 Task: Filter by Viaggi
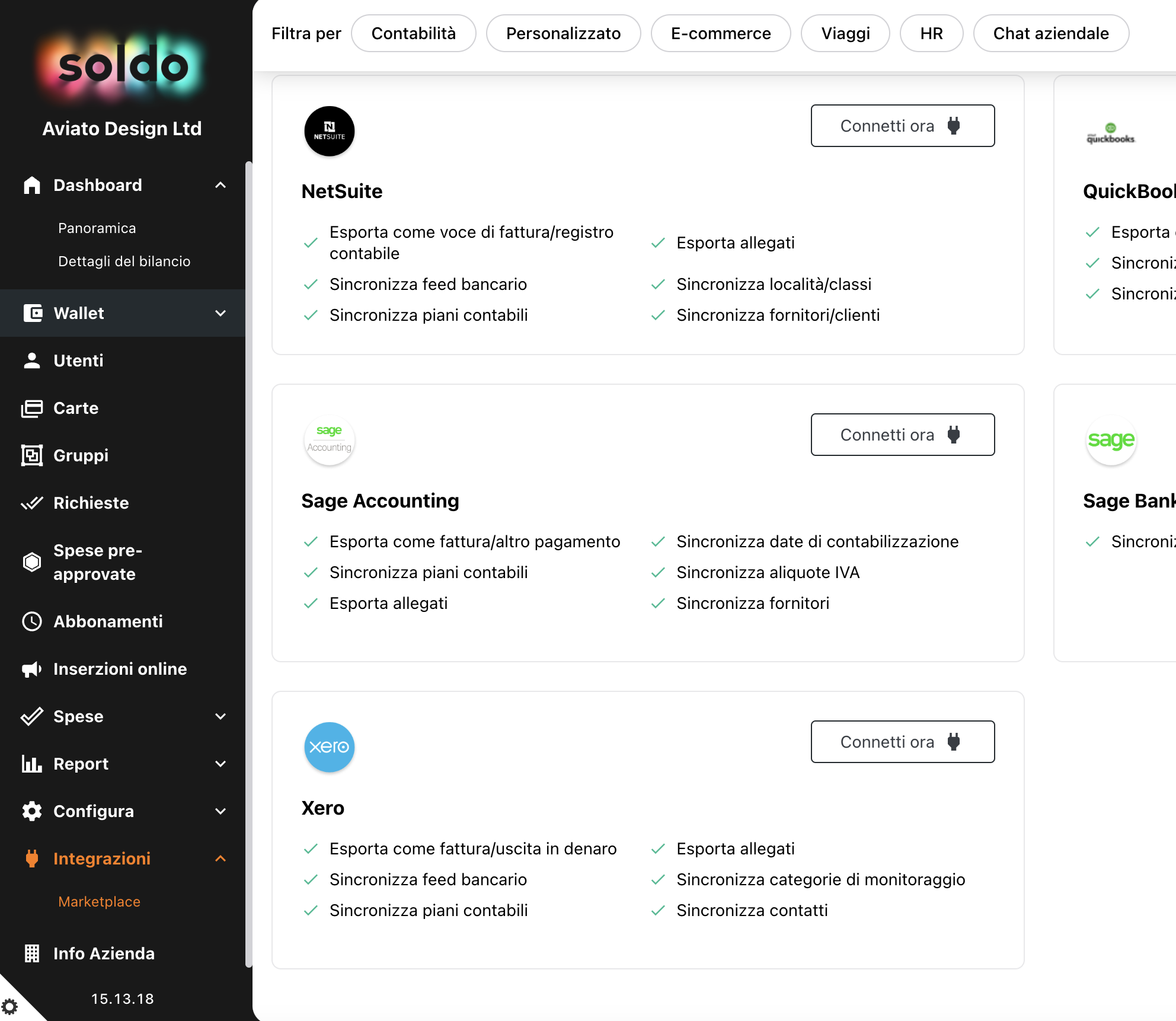(845, 33)
